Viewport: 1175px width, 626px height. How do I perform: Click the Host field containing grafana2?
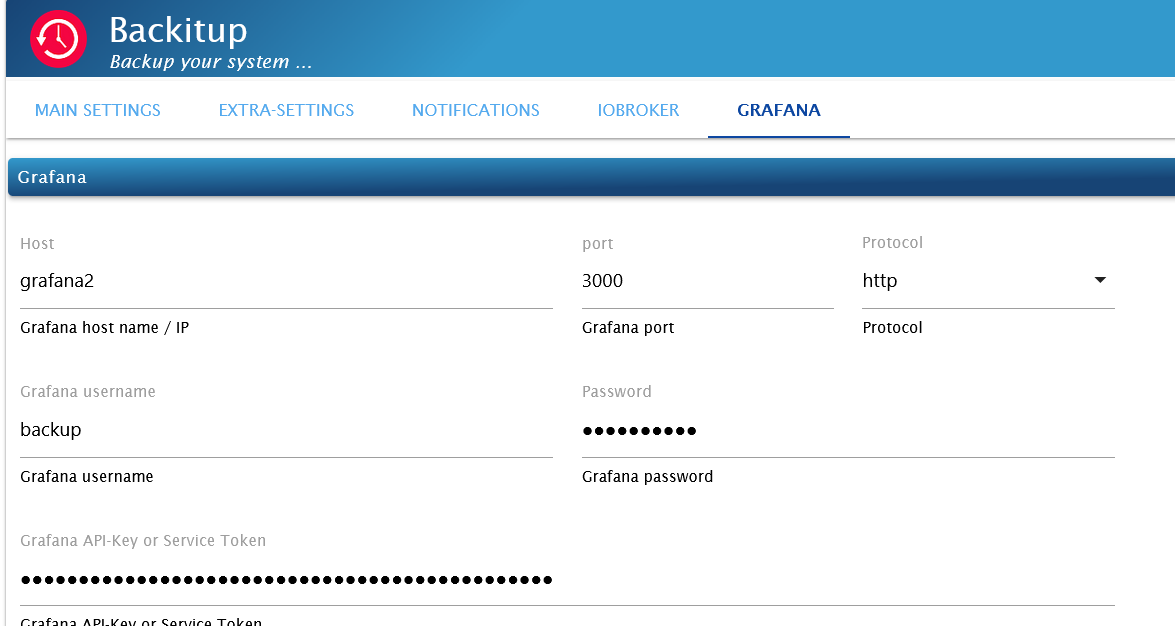(286, 281)
